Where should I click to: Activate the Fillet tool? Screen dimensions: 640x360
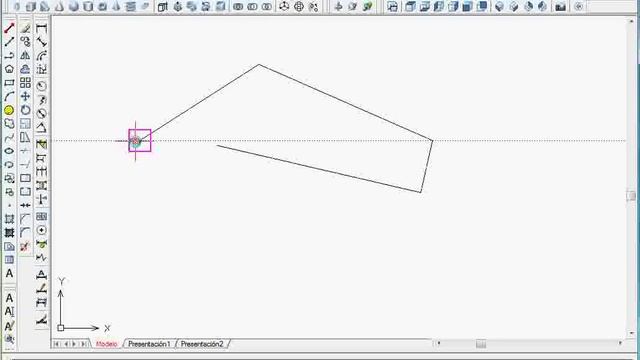[25, 233]
